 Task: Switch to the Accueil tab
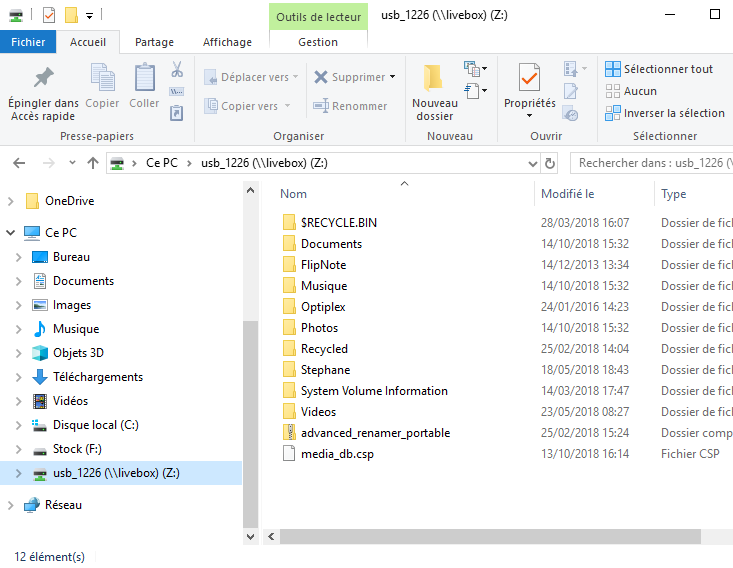[x=88, y=42]
